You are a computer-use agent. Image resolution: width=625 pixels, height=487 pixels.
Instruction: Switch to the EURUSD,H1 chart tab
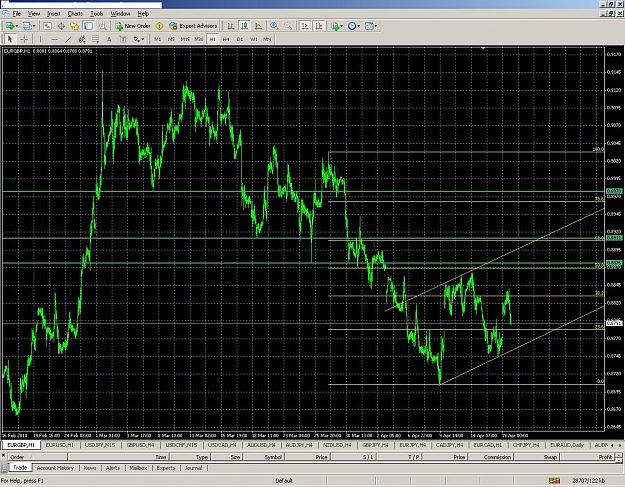(x=60, y=445)
